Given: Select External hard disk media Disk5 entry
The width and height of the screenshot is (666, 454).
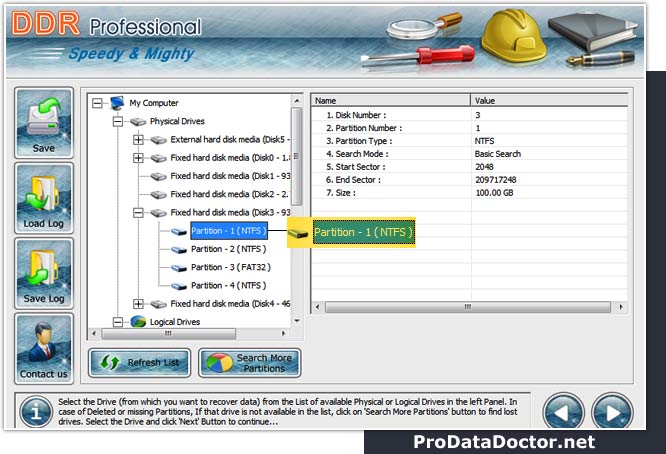Looking at the screenshot, I should (x=230, y=139).
